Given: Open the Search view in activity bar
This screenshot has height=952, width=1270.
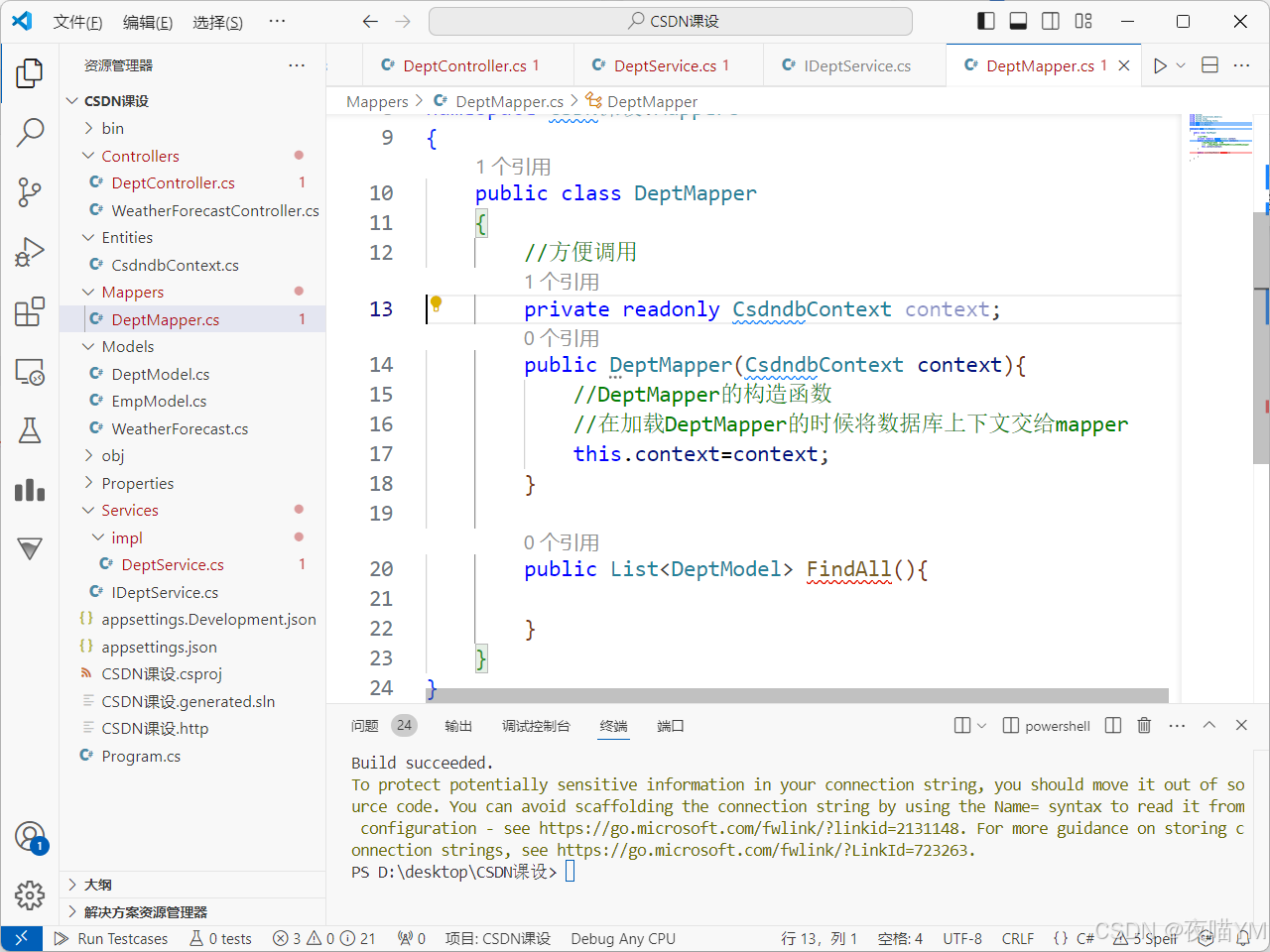Looking at the screenshot, I should tap(30, 132).
